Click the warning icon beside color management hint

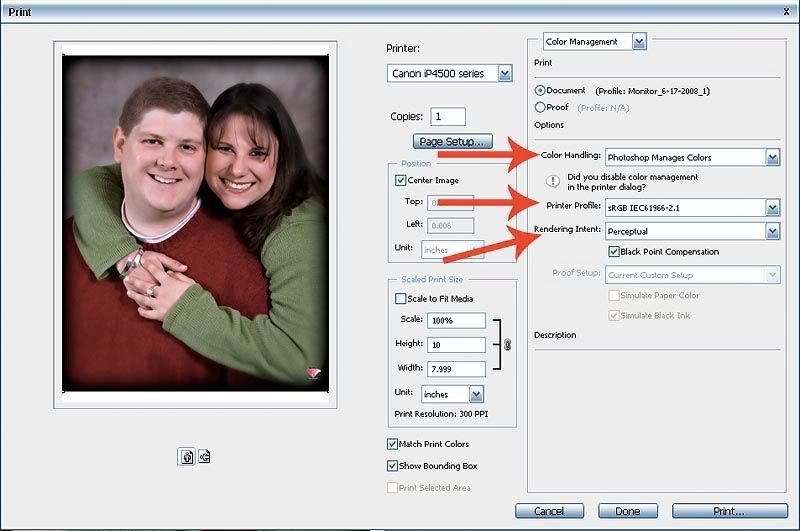tap(551, 181)
